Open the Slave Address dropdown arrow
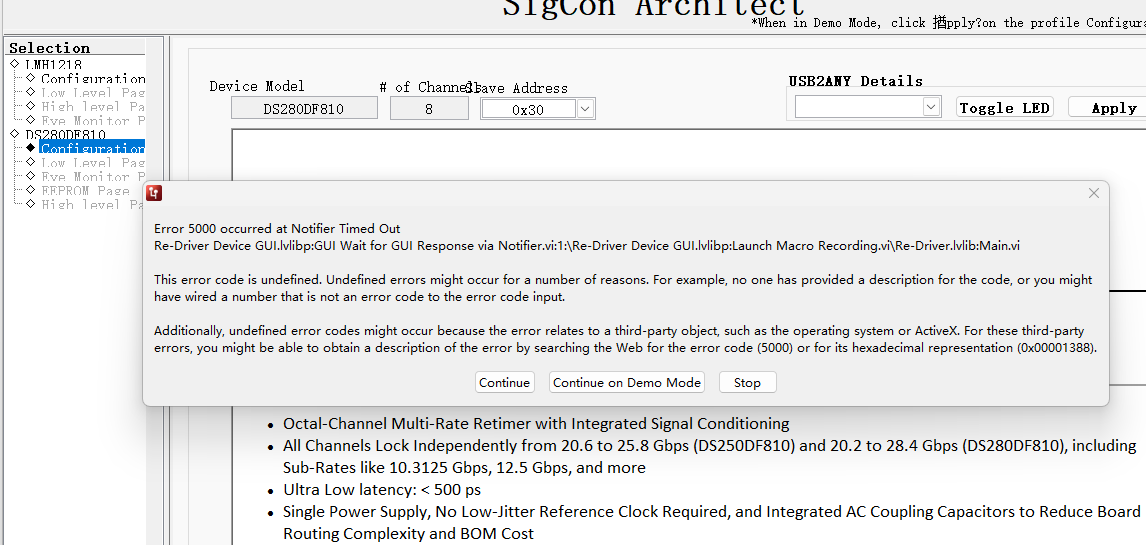This screenshot has width=1146, height=545. coord(586,109)
